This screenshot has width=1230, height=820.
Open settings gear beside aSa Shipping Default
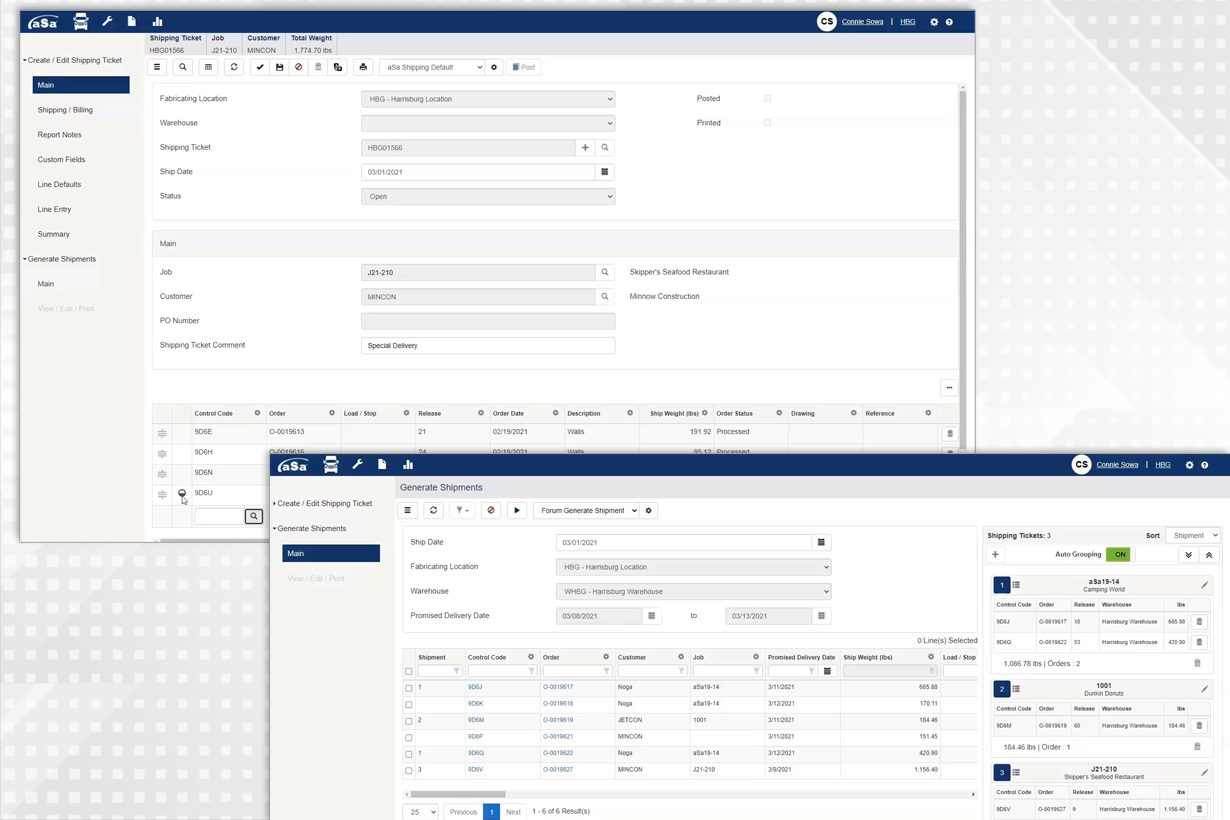[494, 67]
